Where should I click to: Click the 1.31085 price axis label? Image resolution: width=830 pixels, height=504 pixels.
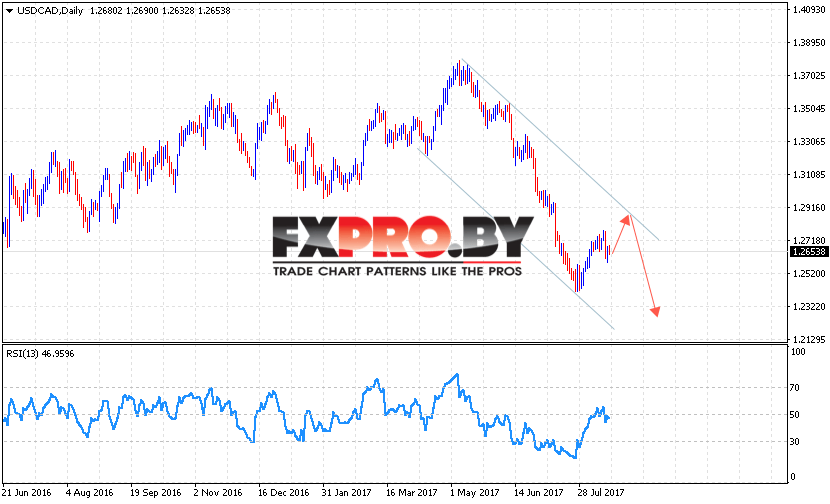pos(809,174)
